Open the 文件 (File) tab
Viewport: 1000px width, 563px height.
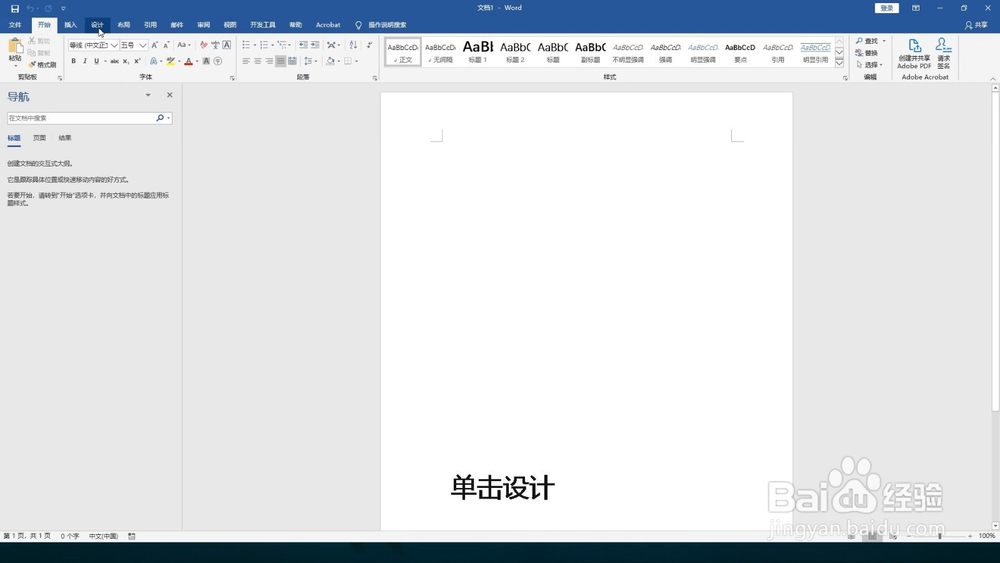15,25
